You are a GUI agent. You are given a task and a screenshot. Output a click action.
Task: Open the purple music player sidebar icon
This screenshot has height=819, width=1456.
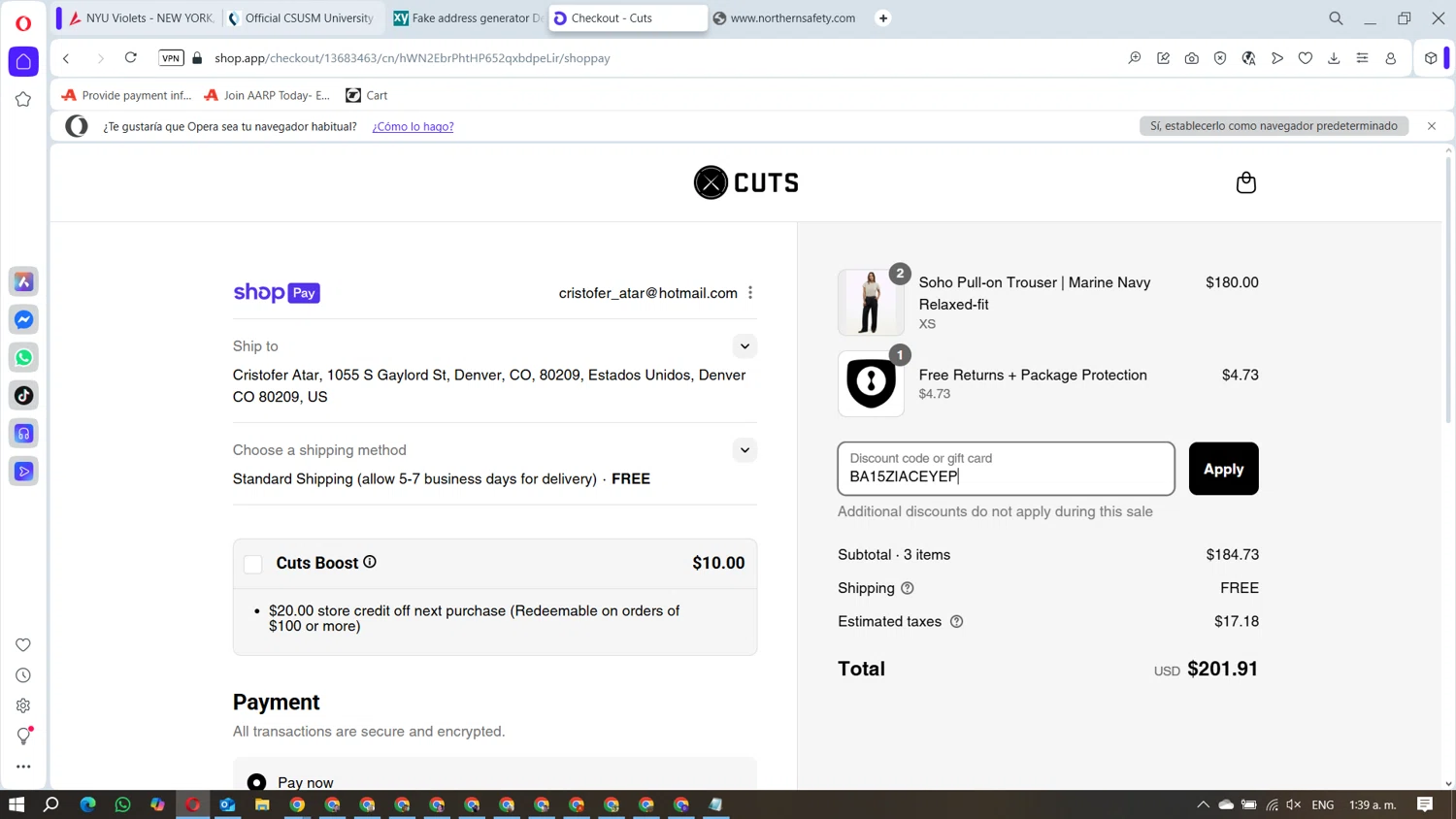click(x=23, y=433)
